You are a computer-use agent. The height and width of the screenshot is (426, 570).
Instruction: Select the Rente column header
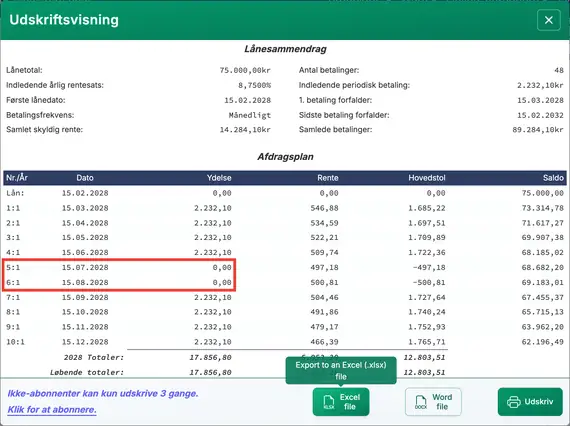(328, 178)
